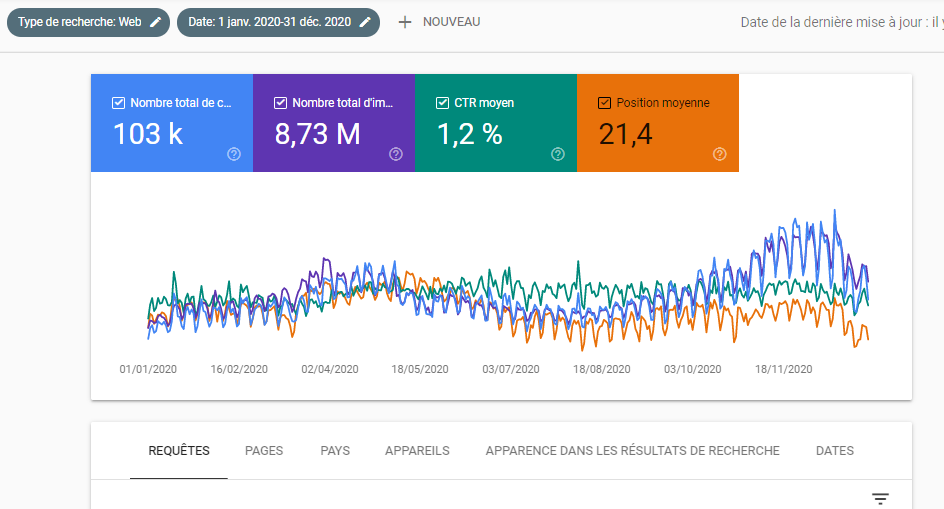The width and height of the screenshot is (944, 509).
Task: Click the 8,73 M impressions value
Action: coord(317,134)
